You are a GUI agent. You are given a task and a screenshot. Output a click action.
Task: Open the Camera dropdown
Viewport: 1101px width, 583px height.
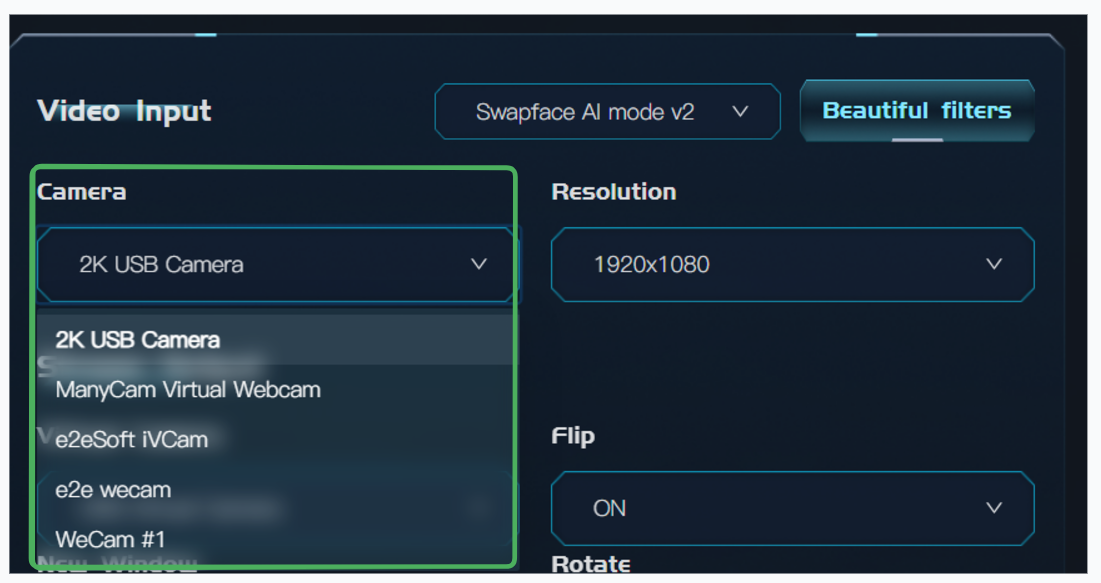tap(275, 264)
